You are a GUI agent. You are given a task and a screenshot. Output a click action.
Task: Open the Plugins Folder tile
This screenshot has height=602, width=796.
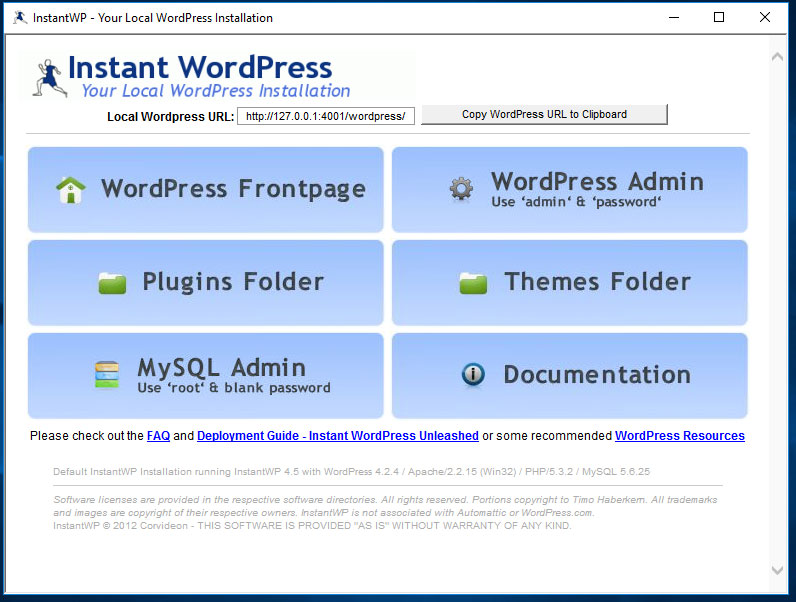206,283
